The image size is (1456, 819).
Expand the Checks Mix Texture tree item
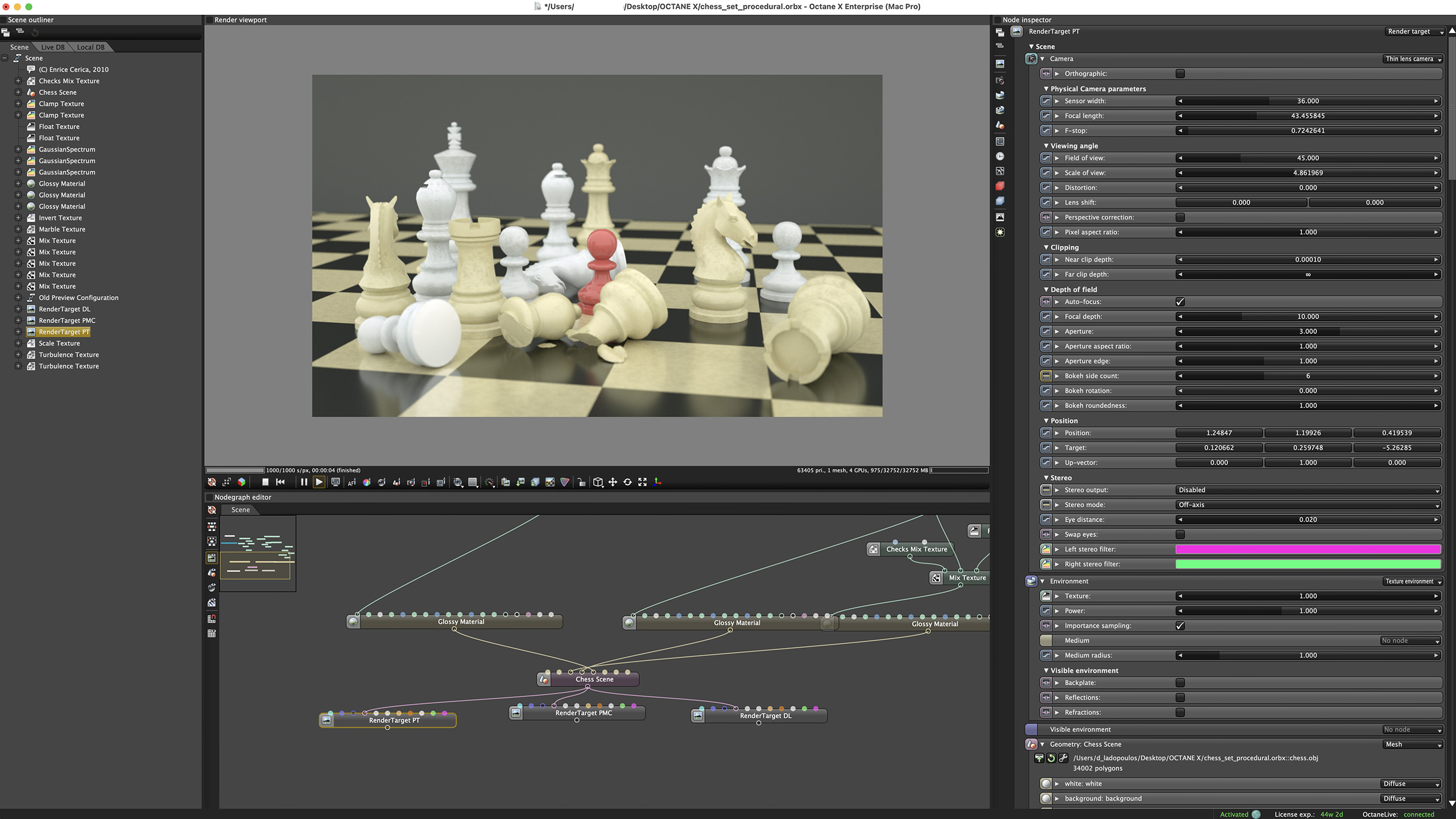pyautogui.click(x=18, y=81)
